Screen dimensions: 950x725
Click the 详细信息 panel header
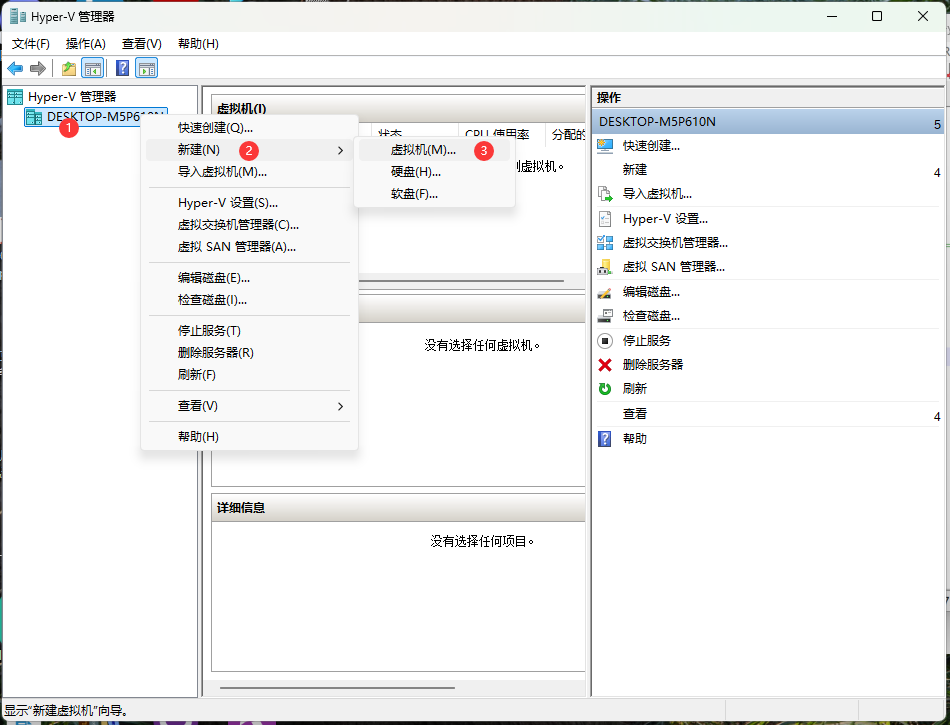[398, 508]
